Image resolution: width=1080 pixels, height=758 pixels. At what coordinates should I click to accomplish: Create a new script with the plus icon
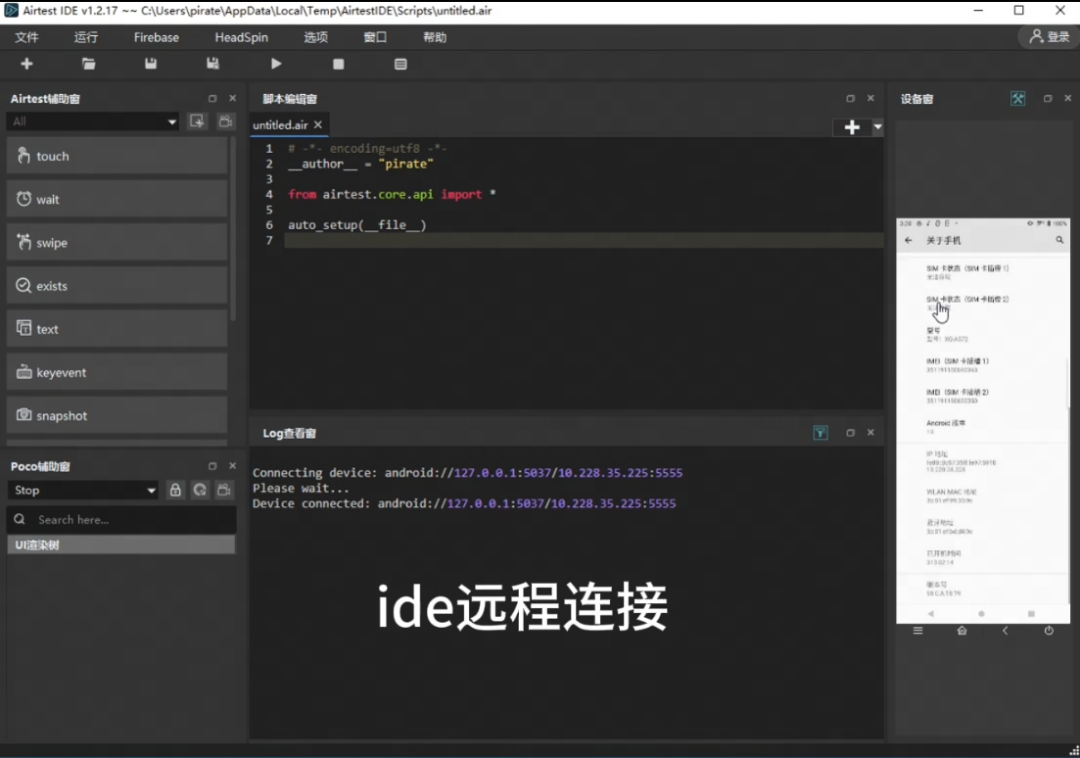(27, 64)
